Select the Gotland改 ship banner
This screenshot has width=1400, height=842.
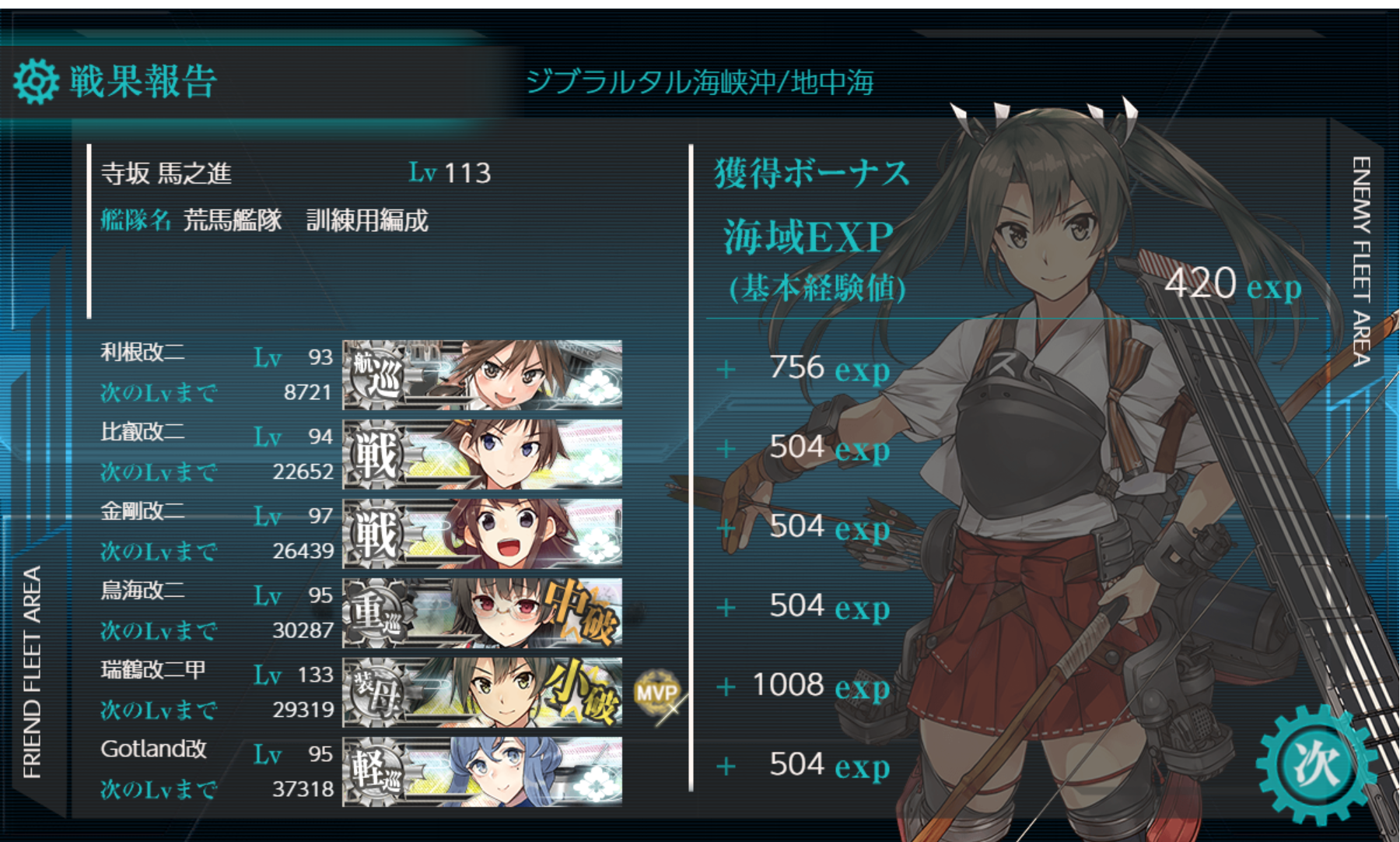[x=482, y=771]
